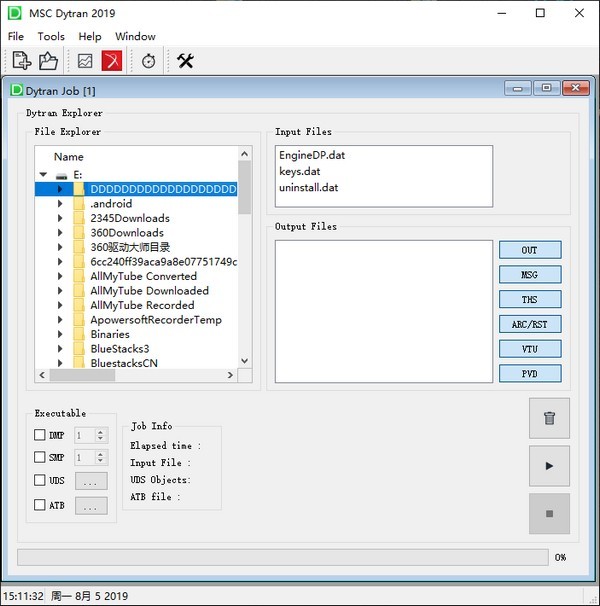Click the ARC/RST output button
600x606 pixels.
click(530, 324)
